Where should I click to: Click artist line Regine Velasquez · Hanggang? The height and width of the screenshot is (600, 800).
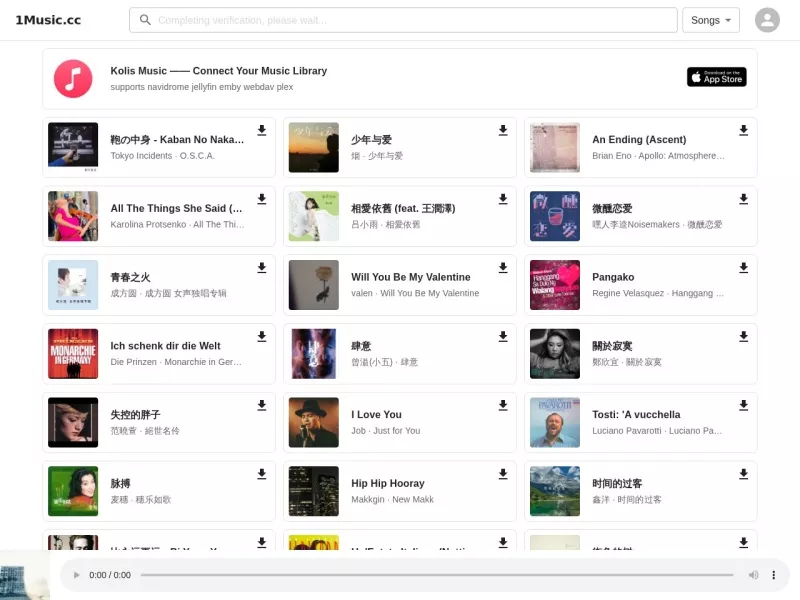658,293
